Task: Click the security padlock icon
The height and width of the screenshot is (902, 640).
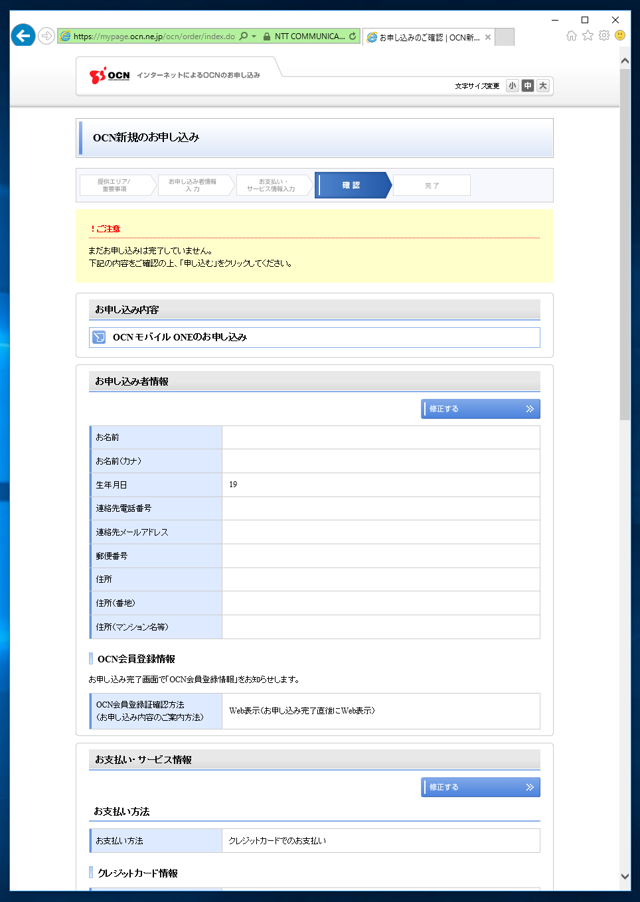Action: [x=267, y=36]
